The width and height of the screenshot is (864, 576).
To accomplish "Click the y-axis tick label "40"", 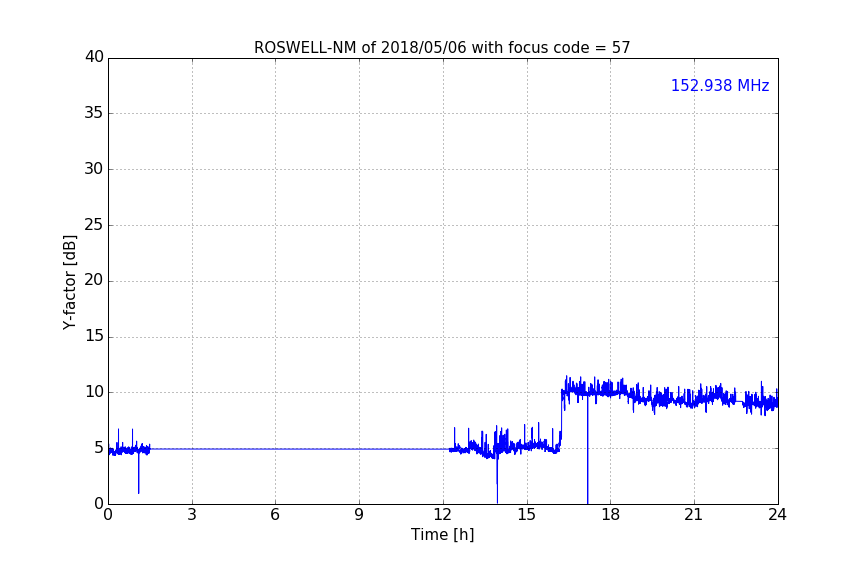I will [x=94, y=57].
